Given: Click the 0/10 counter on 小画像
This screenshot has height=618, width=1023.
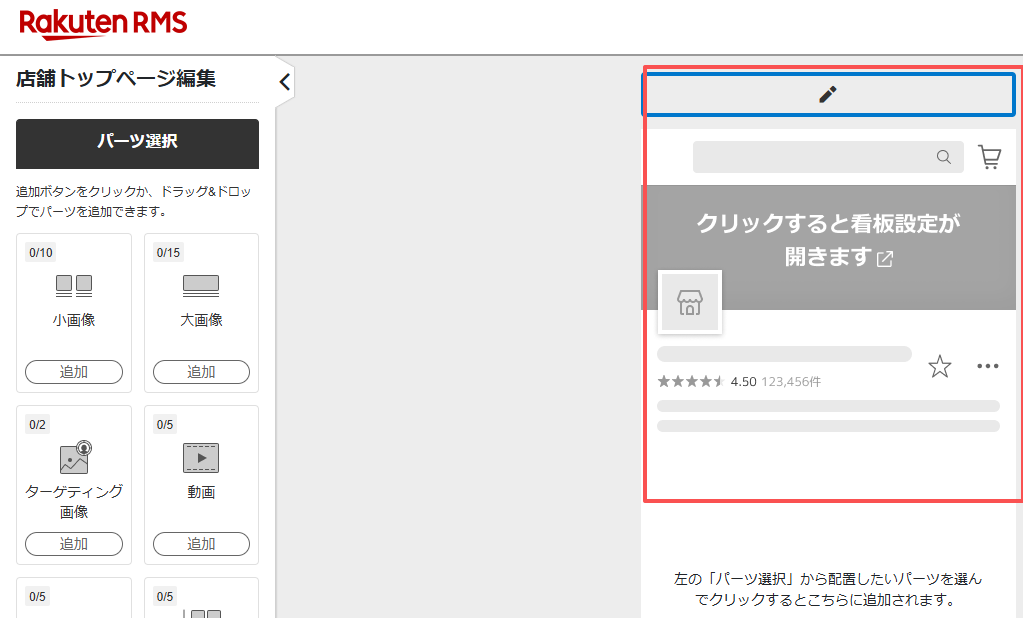Looking at the screenshot, I should (40, 253).
